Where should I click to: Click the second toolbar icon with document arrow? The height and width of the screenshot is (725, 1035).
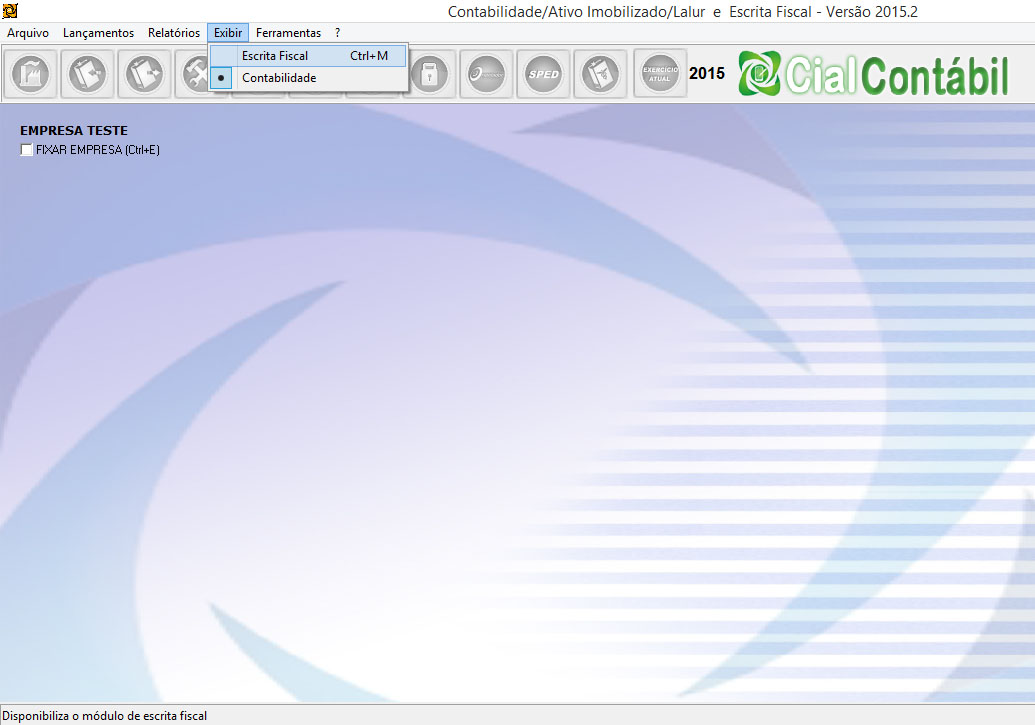(88, 74)
